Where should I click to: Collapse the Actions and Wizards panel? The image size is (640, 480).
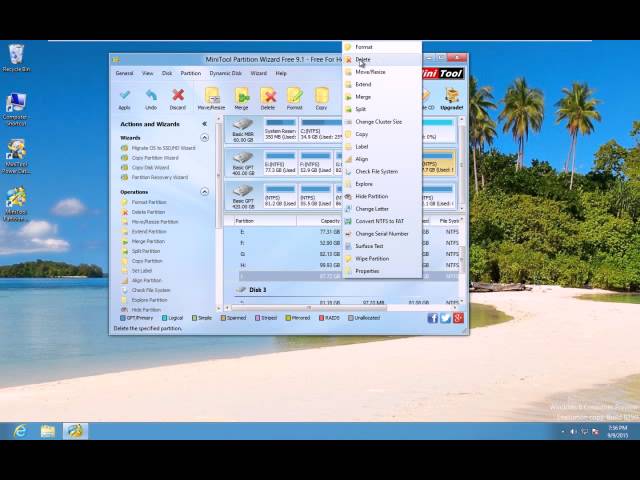(204, 124)
